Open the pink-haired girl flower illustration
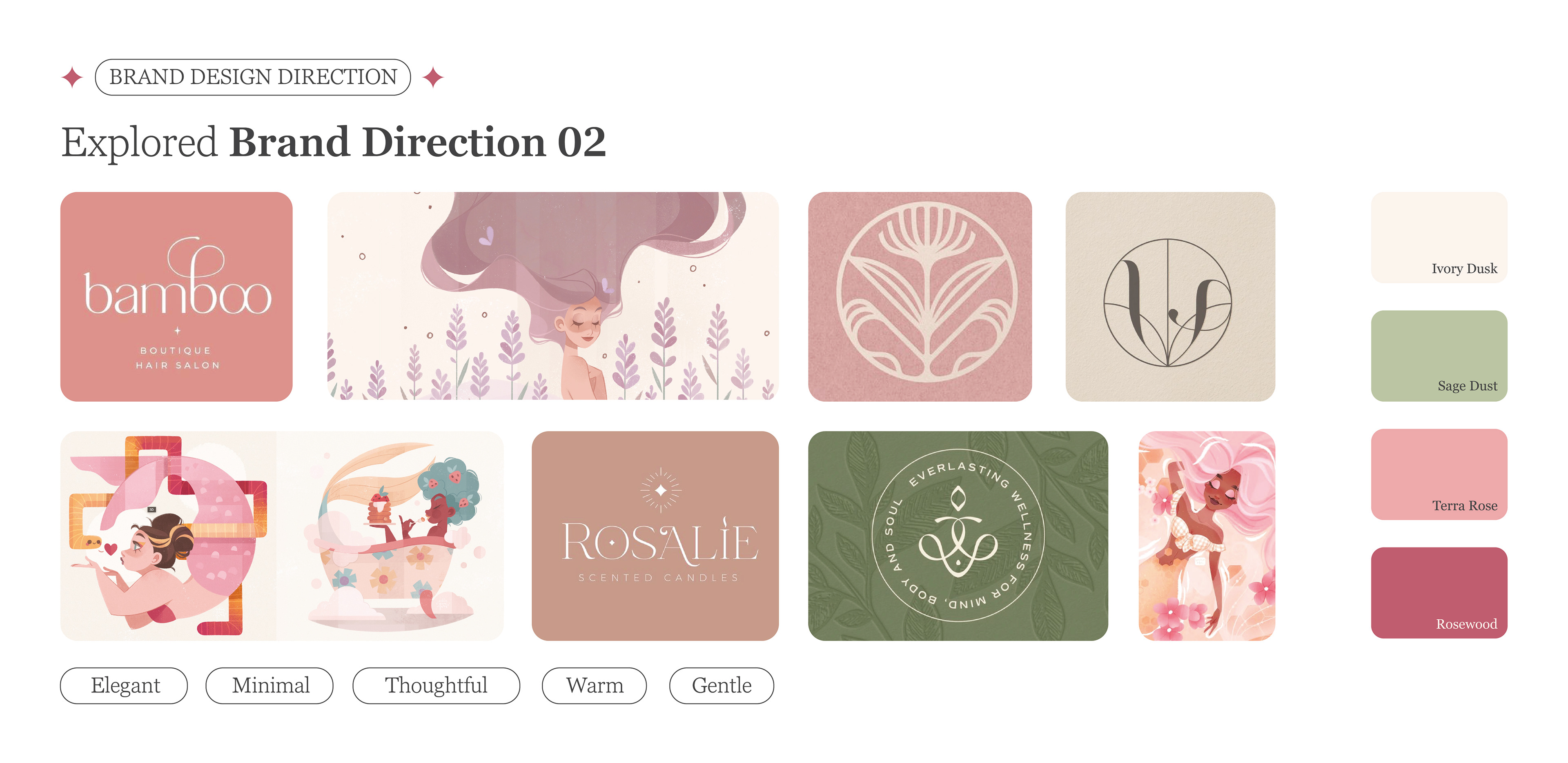The width and height of the screenshot is (1568, 763). [1207, 536]
